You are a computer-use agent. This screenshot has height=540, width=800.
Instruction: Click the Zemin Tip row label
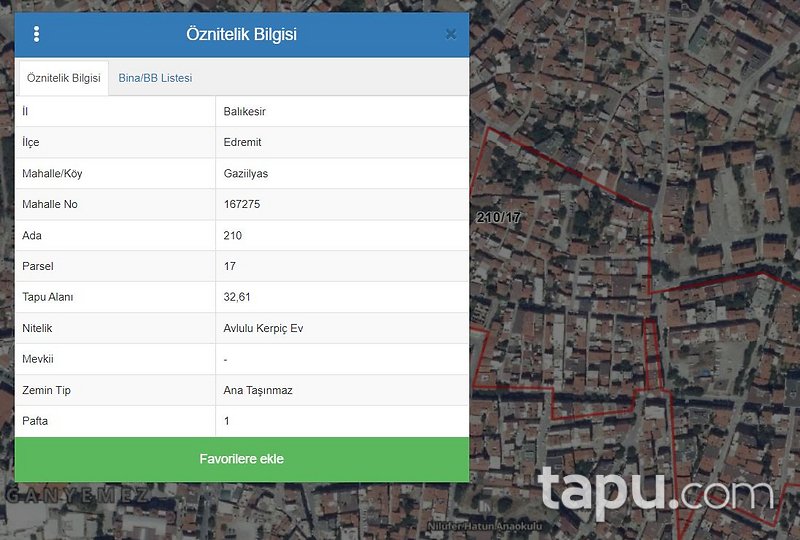tap(46, 390)
